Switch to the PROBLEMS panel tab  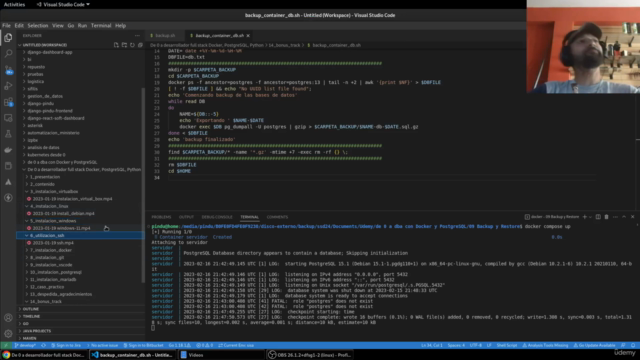(x=161, y=217)
